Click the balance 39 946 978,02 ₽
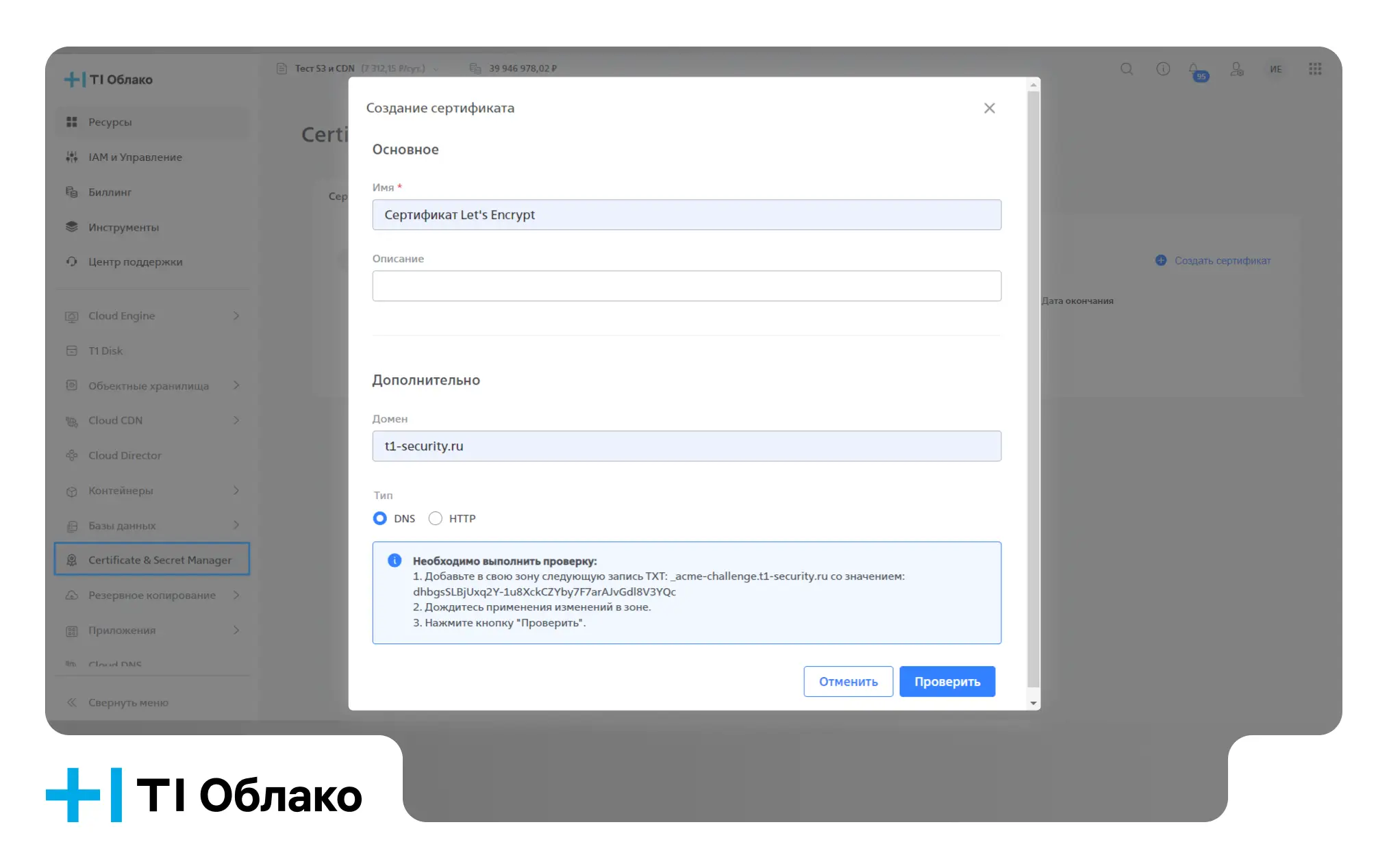 click(x=523, y=68)
